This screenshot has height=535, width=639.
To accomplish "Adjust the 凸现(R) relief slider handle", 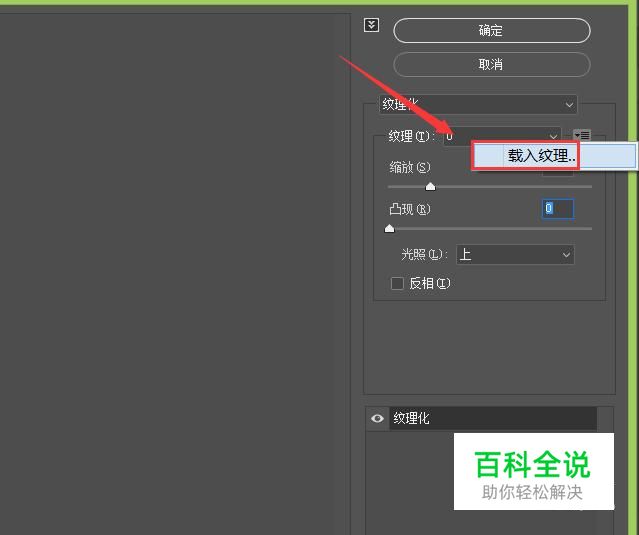I will 390,228.
